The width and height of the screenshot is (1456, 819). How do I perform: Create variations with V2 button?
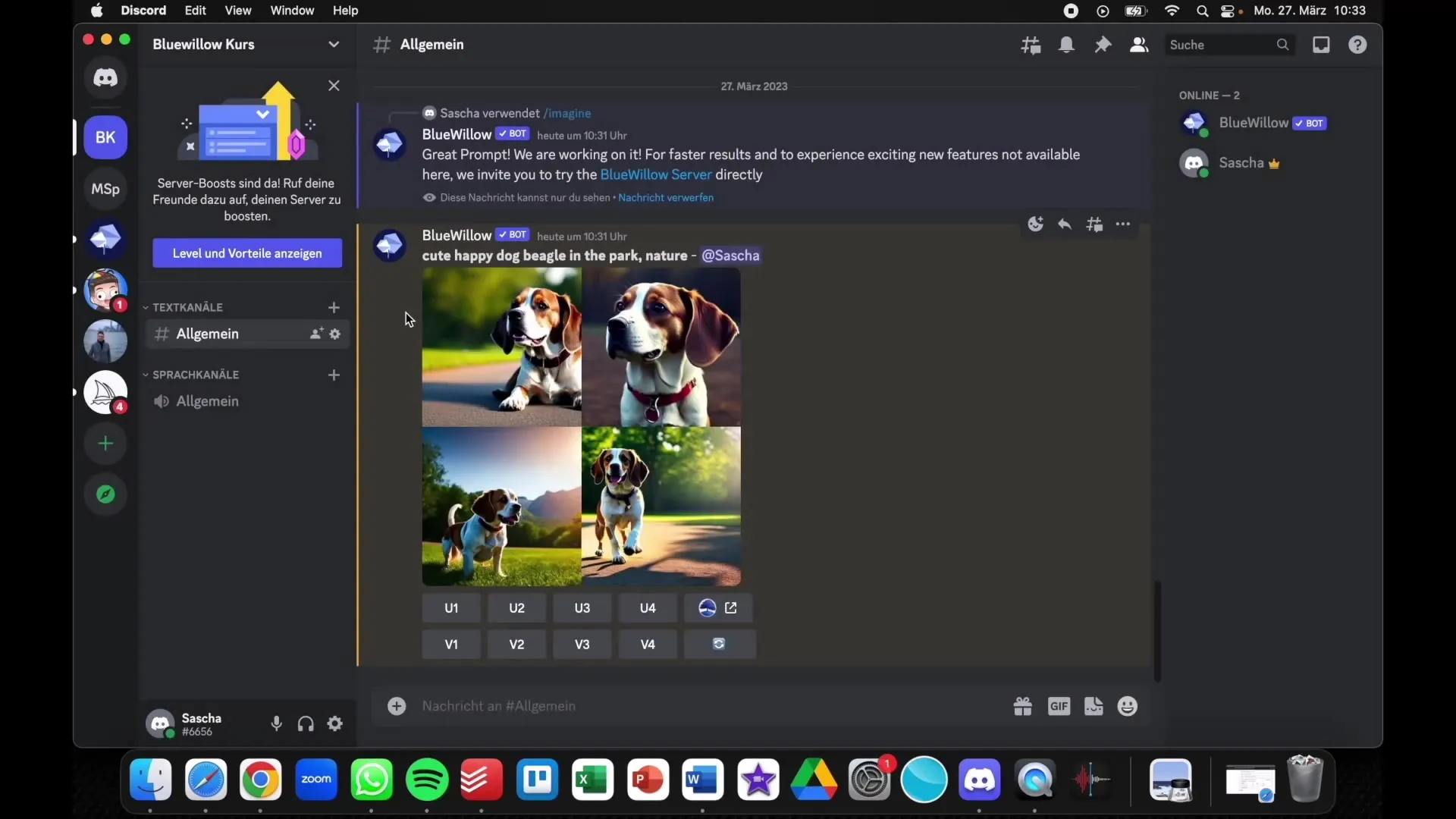click(x=516, y=644)
